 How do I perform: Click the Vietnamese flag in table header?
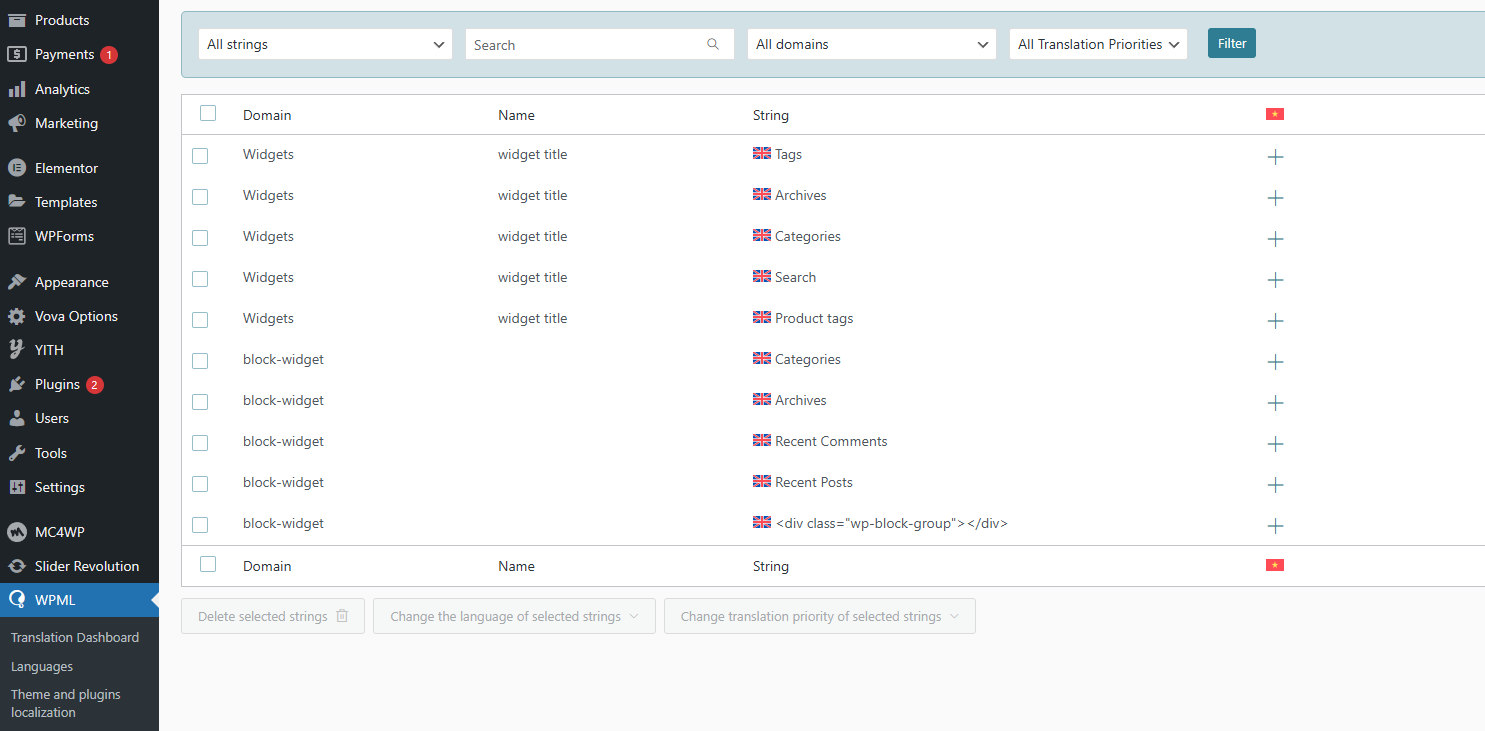coord(1274,114)
